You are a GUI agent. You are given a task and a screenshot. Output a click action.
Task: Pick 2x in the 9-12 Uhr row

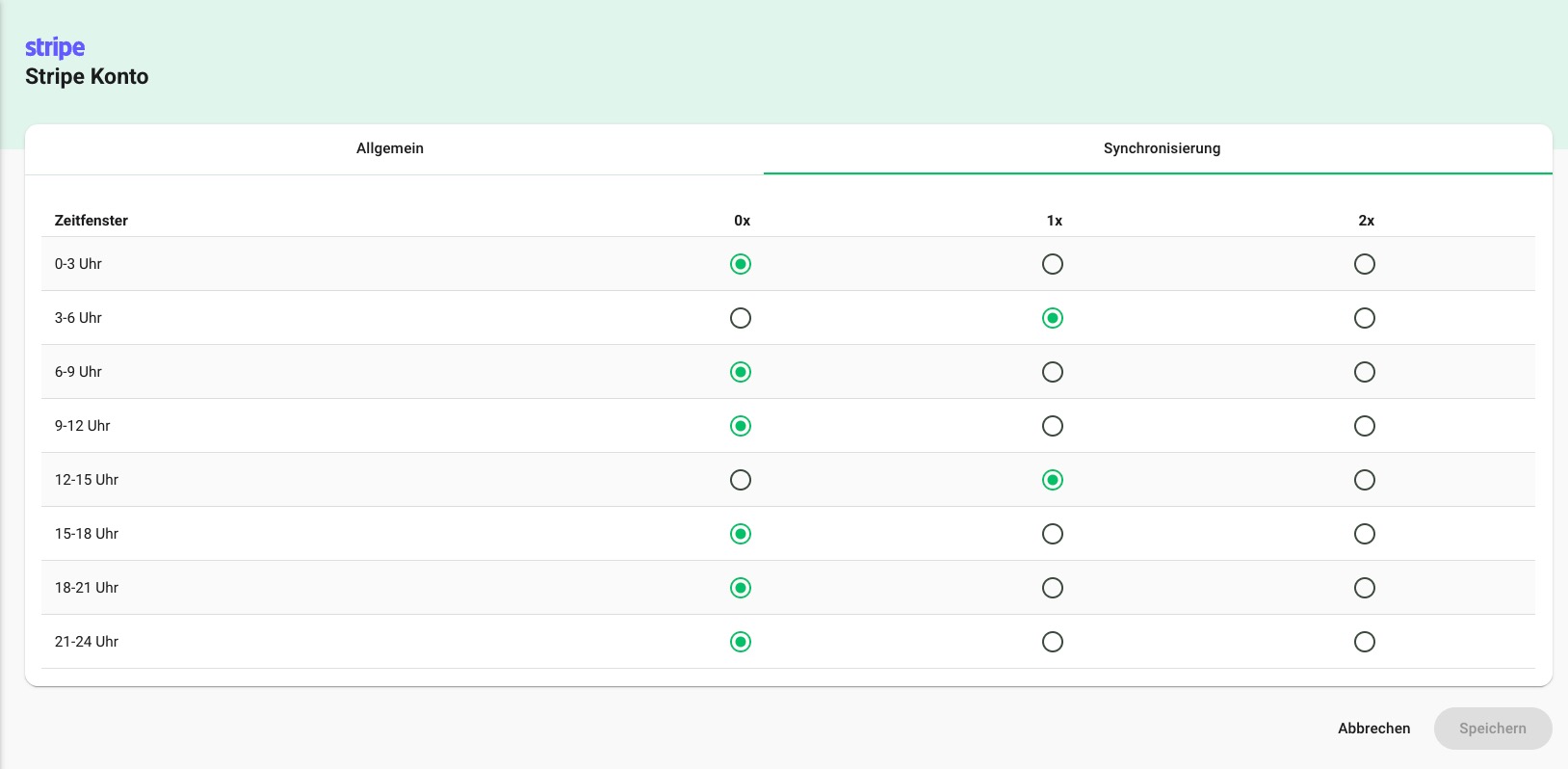[x=1365, y=426]
